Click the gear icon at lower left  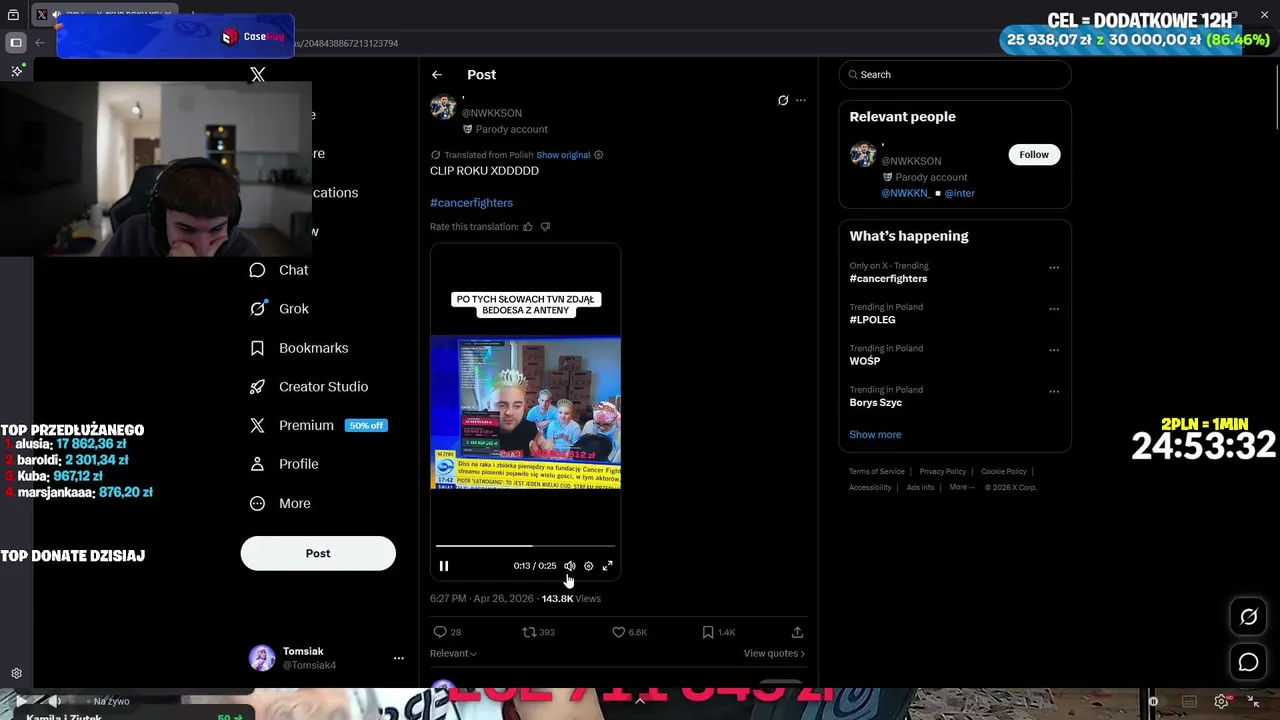(16, 674)
